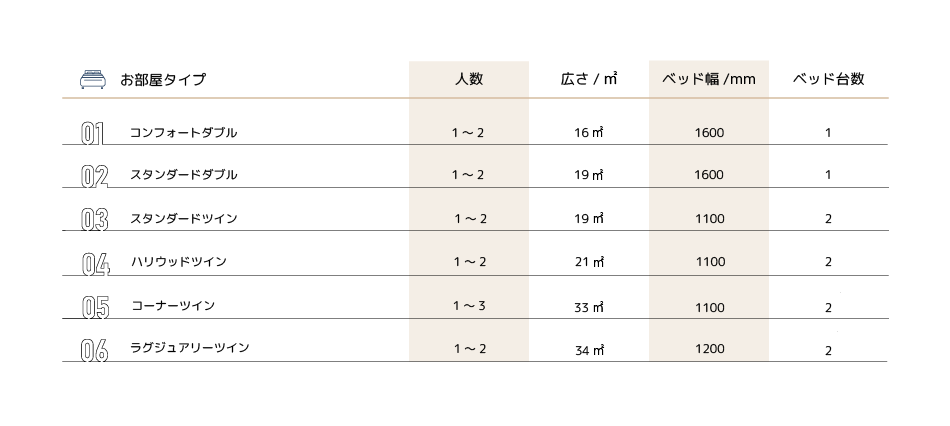Click the コーナーツイン room name

[x=173, y=305]
